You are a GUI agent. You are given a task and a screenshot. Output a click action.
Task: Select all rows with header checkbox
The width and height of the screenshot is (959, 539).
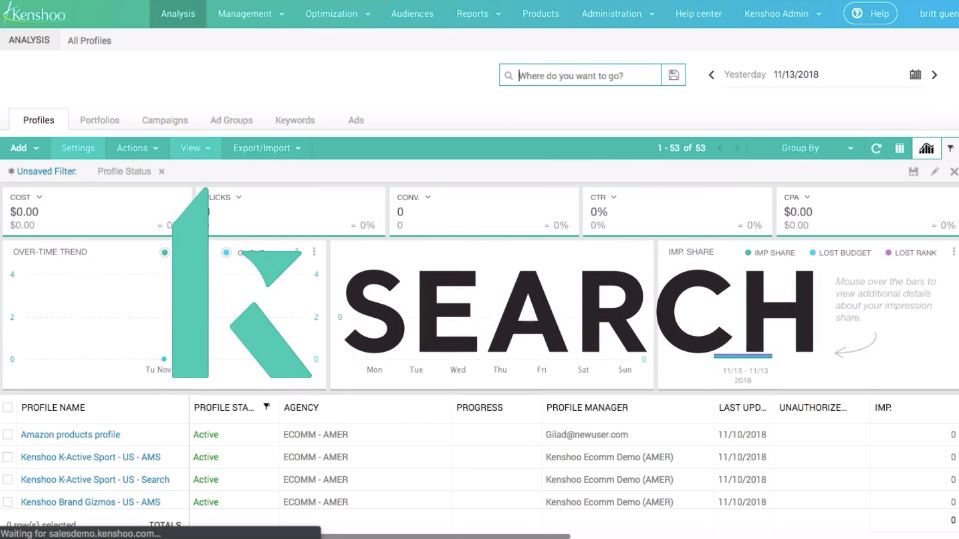pos(8,407)
